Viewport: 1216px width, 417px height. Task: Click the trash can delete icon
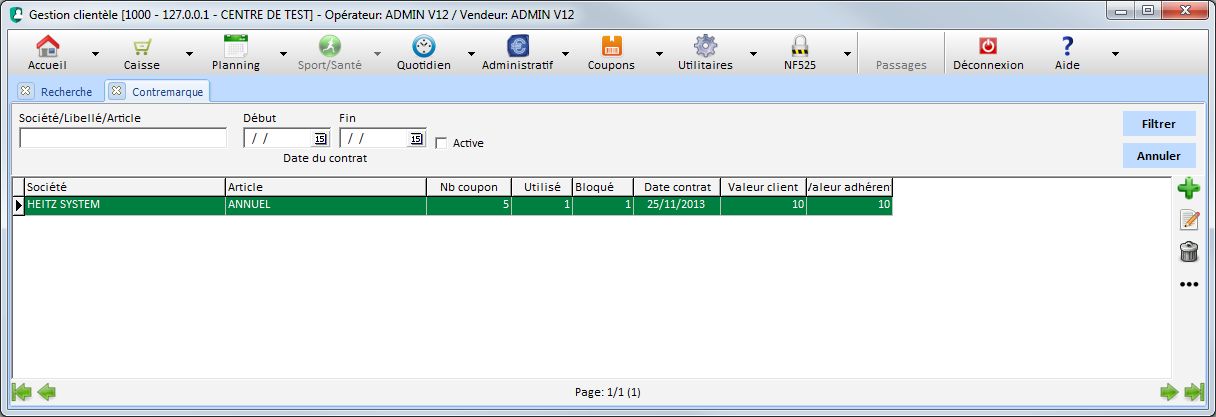(1188, 252)
